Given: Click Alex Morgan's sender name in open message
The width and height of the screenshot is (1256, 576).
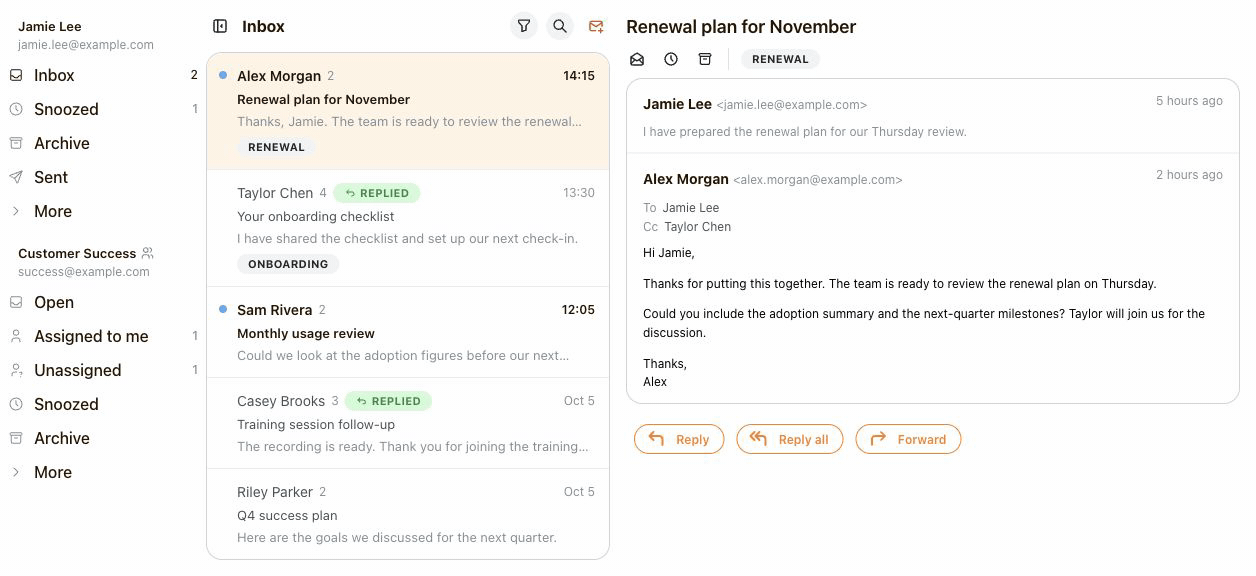Looking at the screenshot, I should (x=686, y=179).
